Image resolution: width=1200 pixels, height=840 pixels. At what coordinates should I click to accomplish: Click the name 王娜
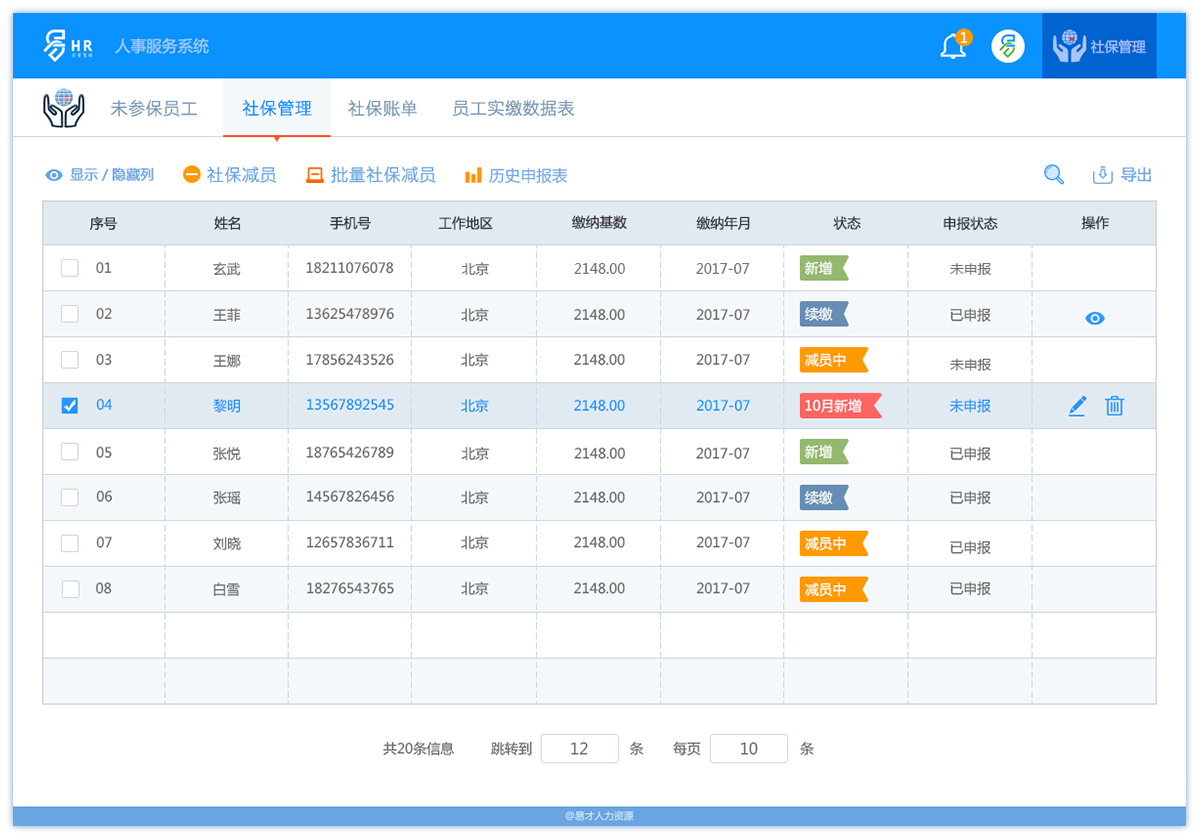point(227,361)
